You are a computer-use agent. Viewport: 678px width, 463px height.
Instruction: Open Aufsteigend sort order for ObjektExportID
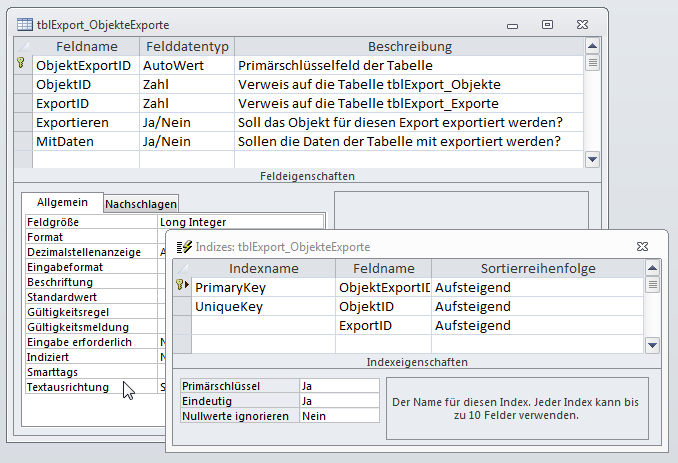537,287
